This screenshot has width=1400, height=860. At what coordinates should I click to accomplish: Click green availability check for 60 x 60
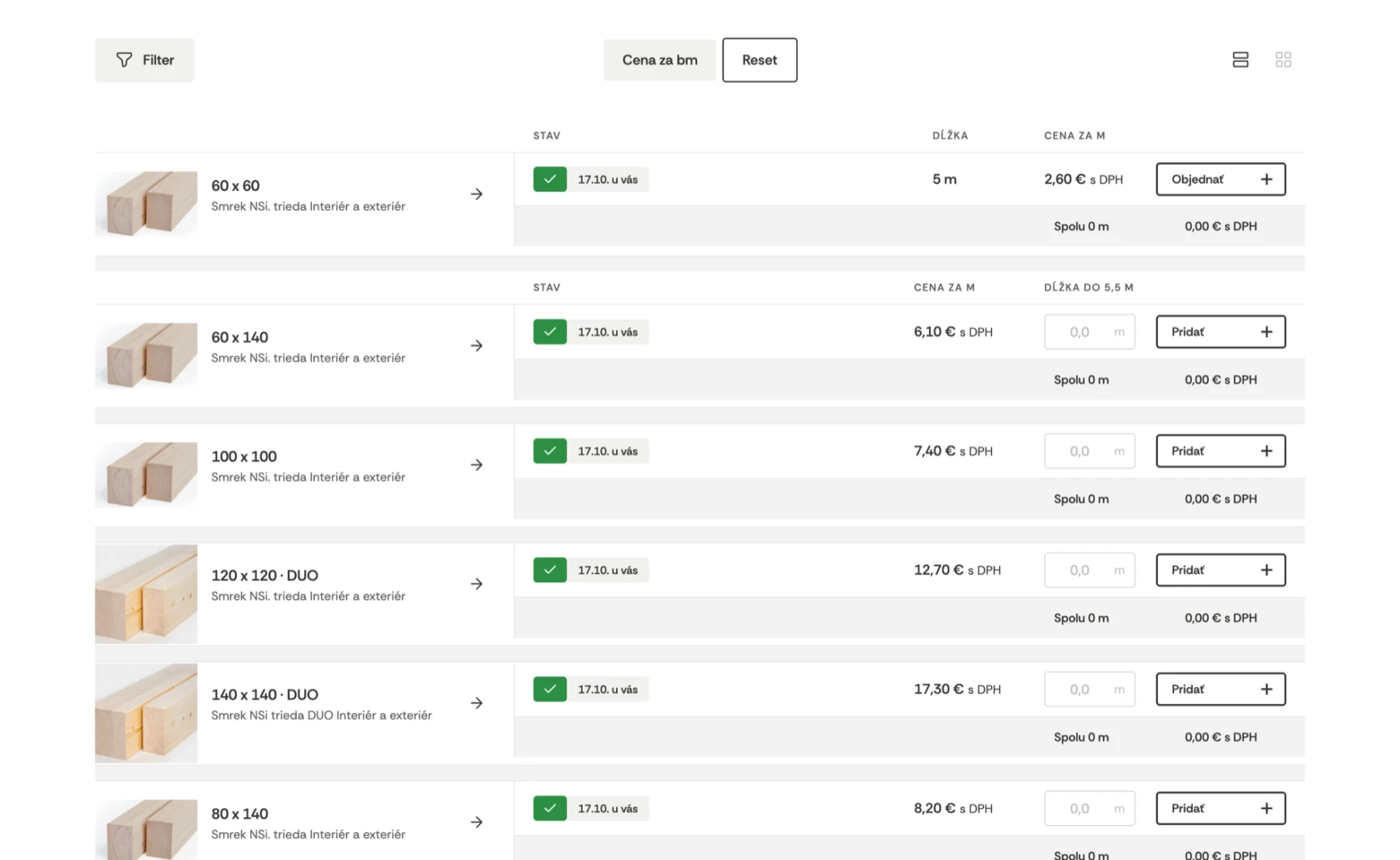tap(550, 179)
